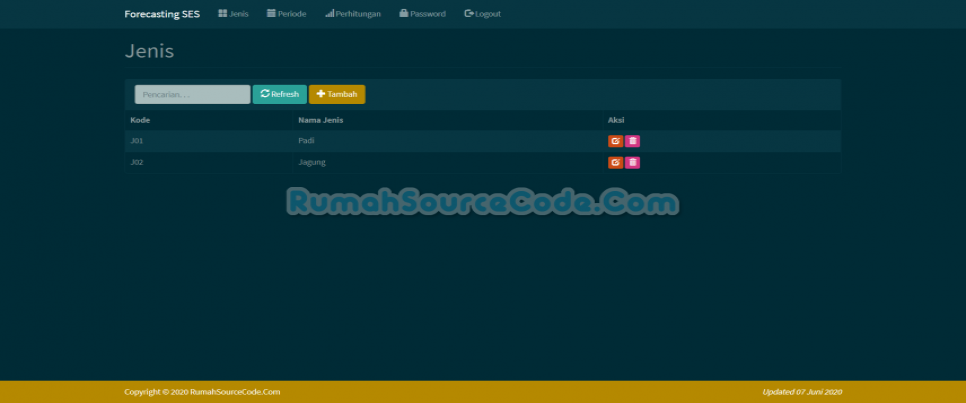The width and height of the screenshot is (966, 403).
Task: Click the Jenis page heading
Action: coord(149,51)
